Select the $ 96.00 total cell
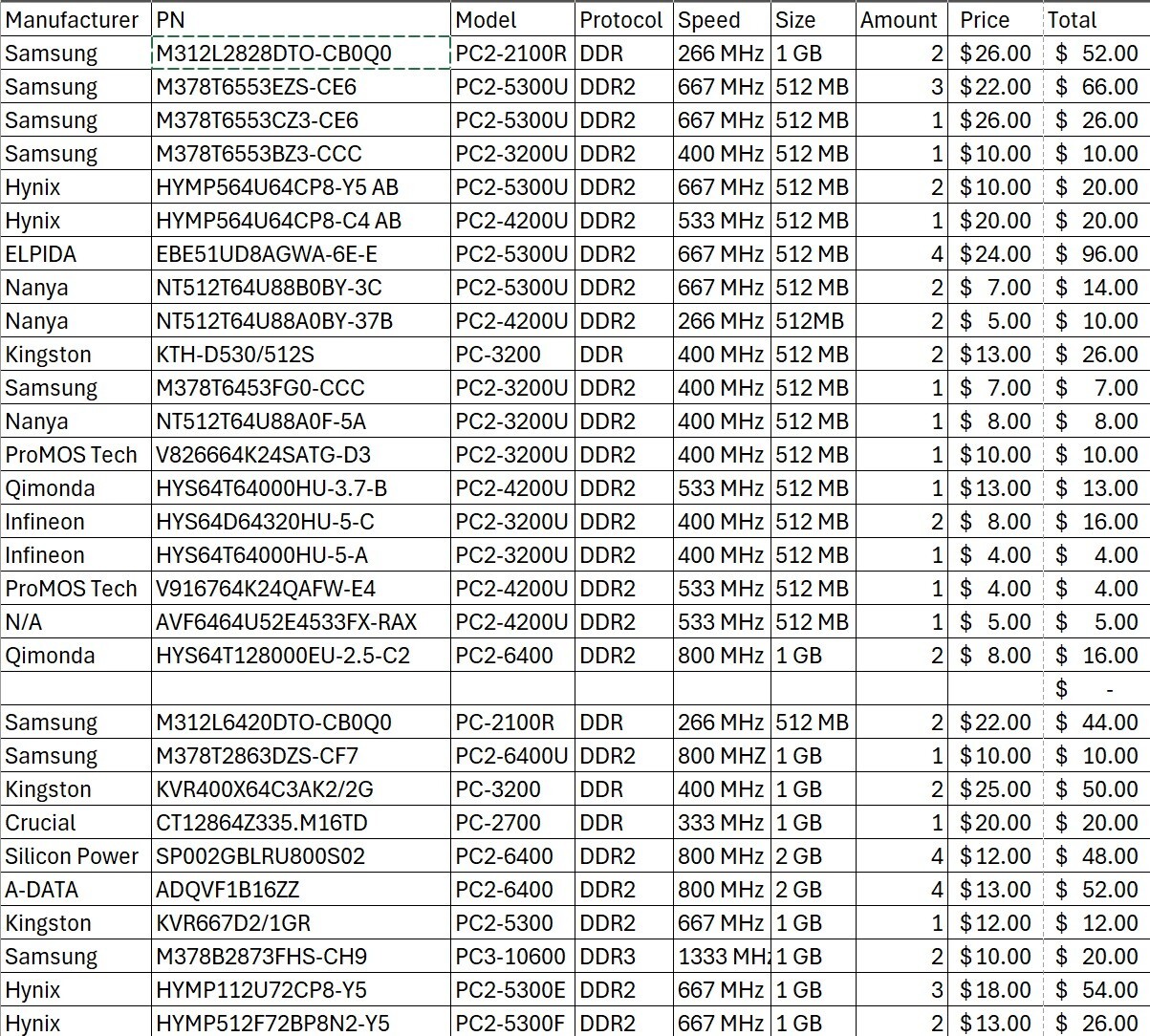This screenshot has width=1150, height=1036. point(1096,254)
